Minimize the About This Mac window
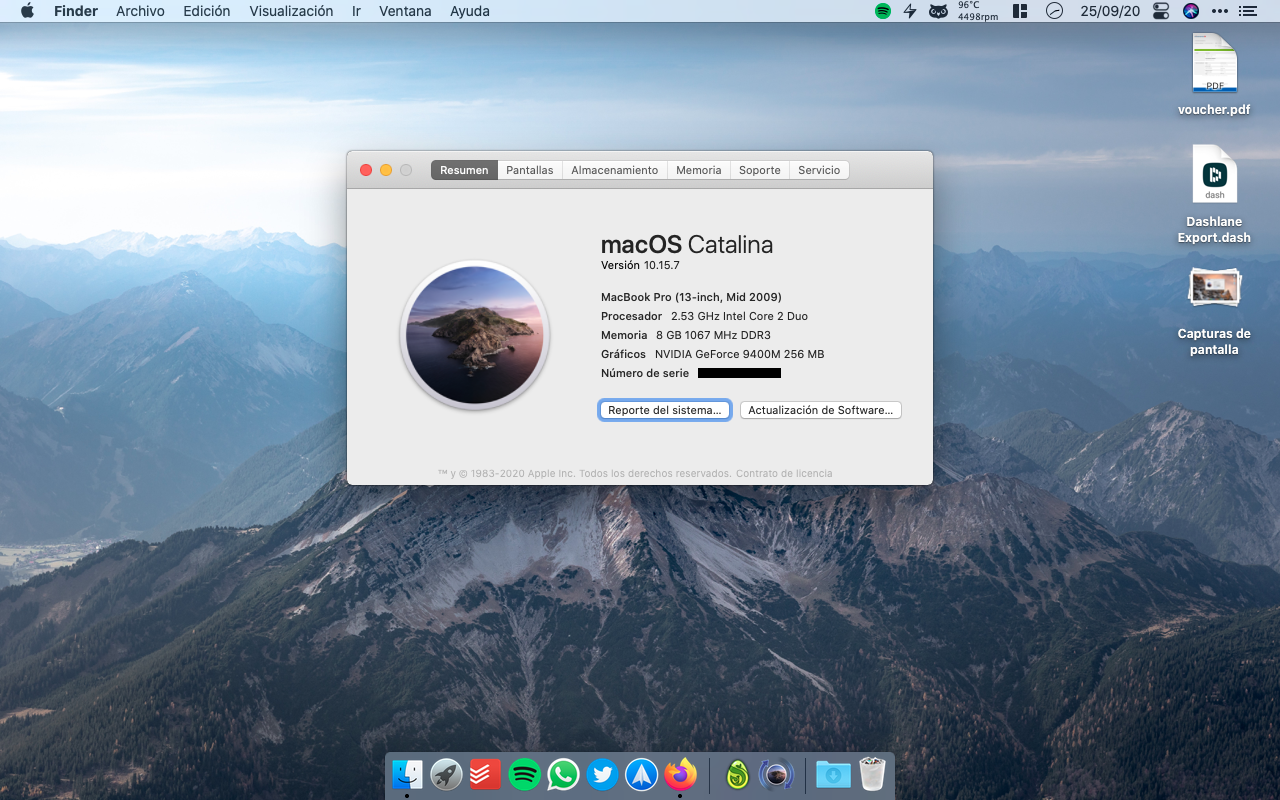This screenshot has height=800, width=1280. (386, 170)
